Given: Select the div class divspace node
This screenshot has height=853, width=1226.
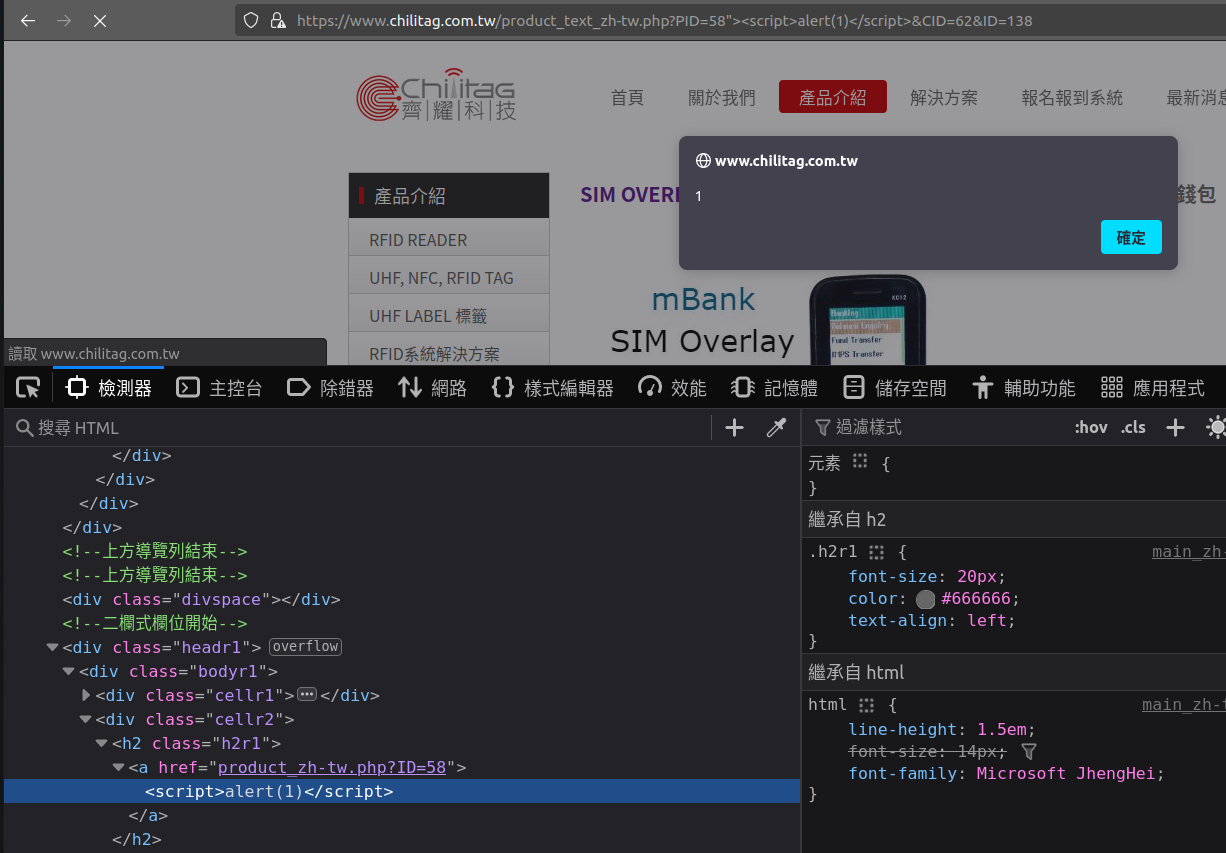Looking at the screenshot, I should tap(402, 600).
